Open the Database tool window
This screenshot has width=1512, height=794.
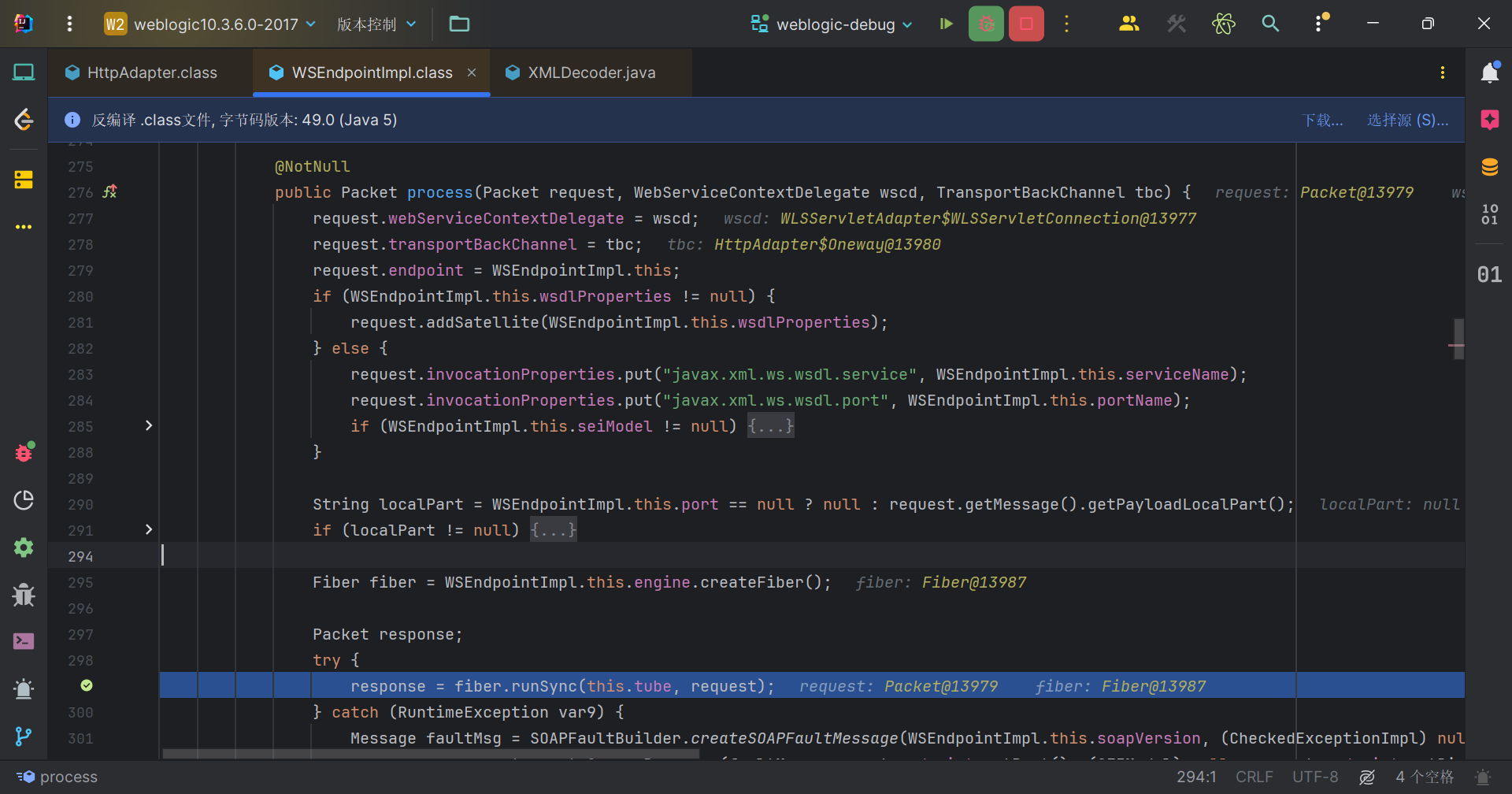(x=1489, y=167)
